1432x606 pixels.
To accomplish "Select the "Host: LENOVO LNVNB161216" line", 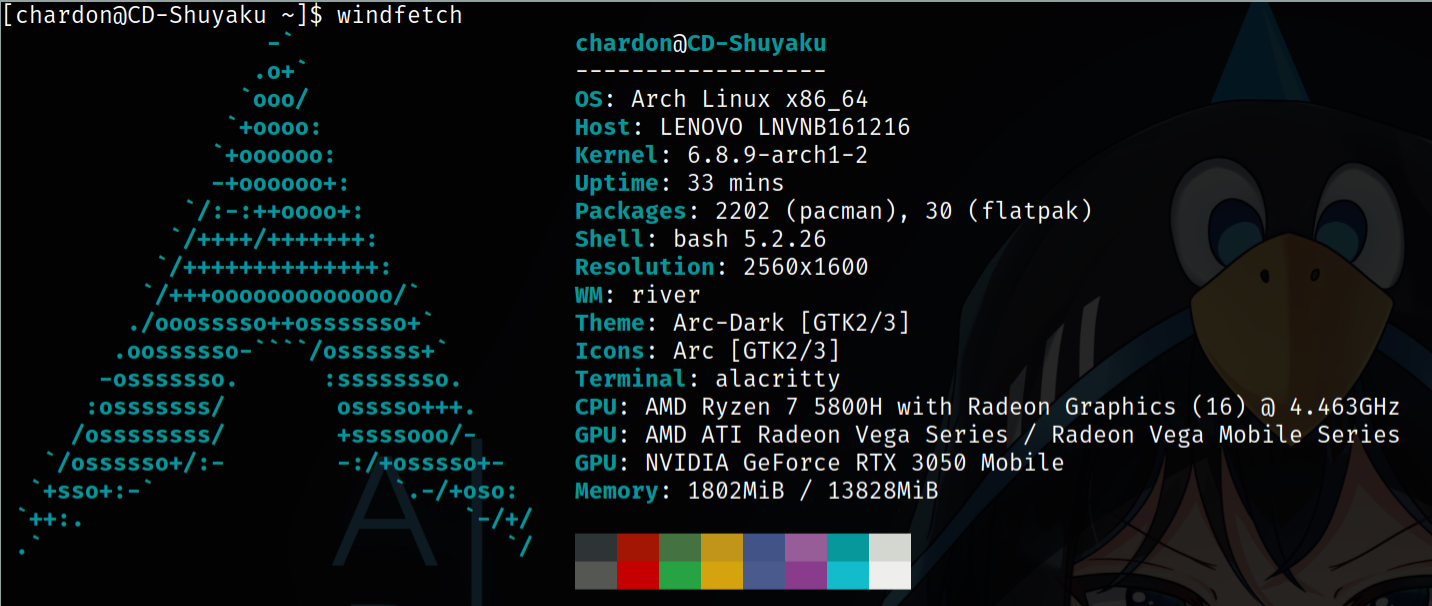I will [742, 128].
